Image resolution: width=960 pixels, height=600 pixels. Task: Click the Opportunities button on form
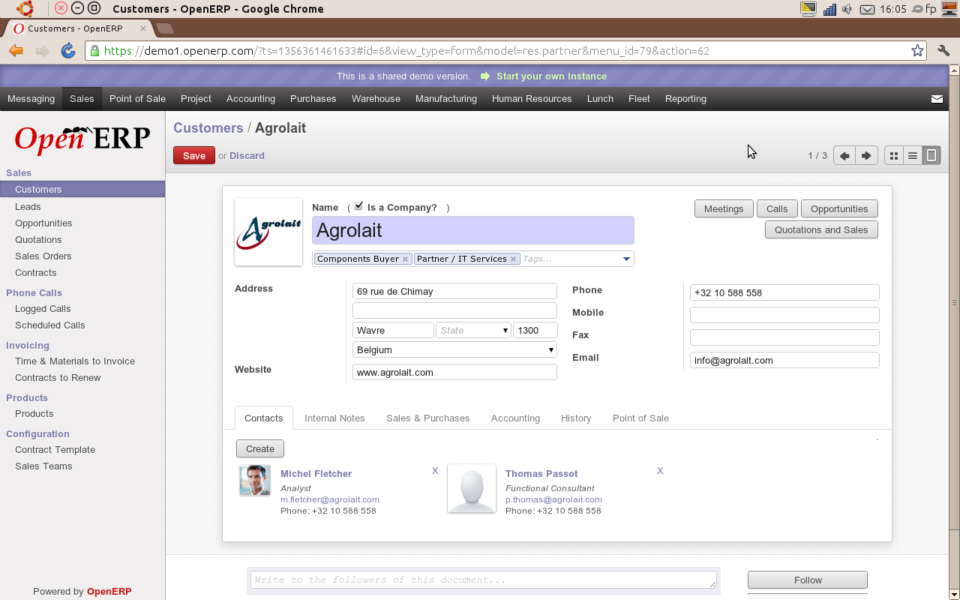pos(839,209)
